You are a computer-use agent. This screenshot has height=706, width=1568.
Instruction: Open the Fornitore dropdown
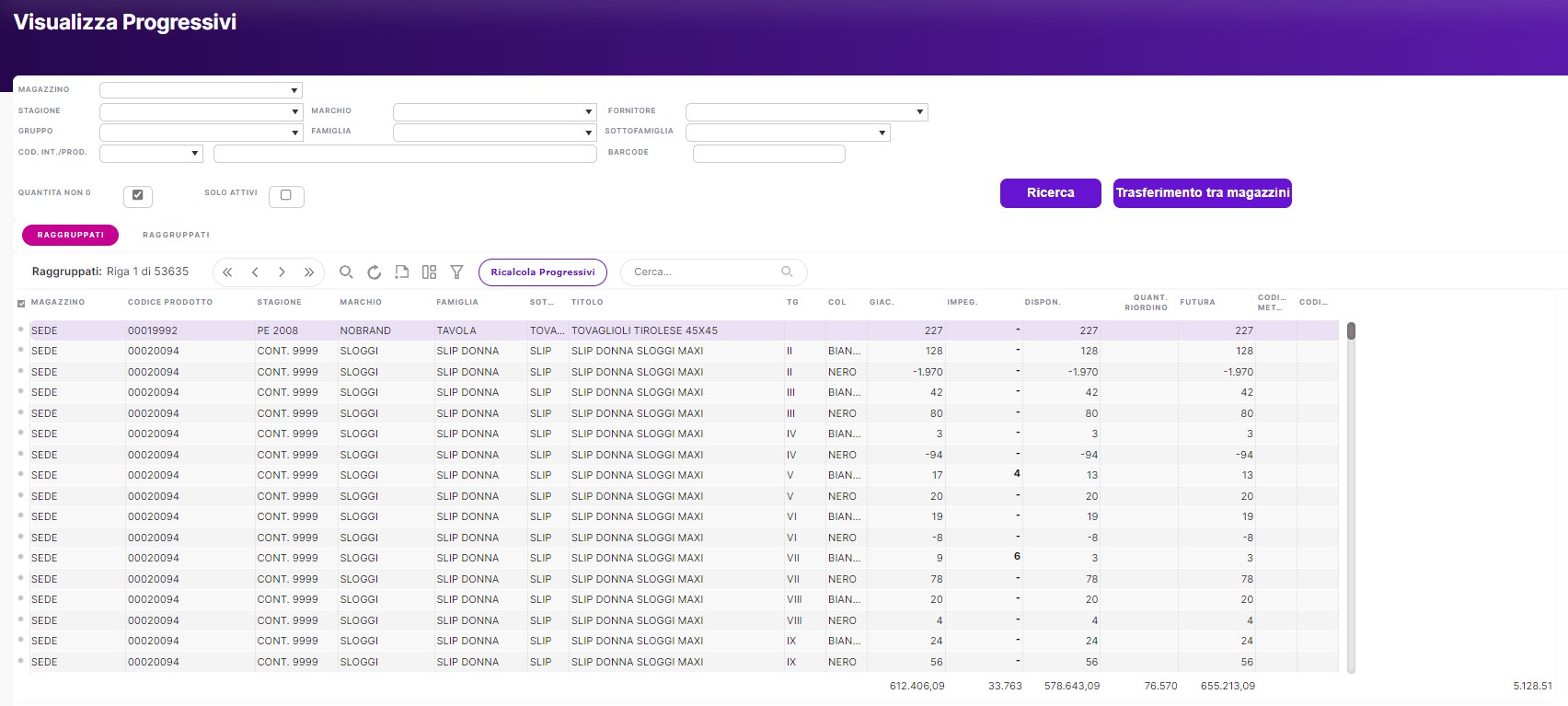tap(806, 112)
